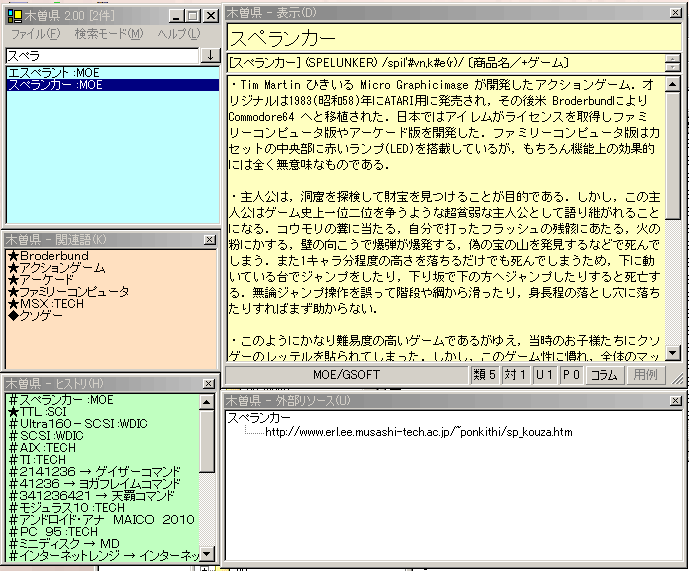Select history entry ミニディスク → MD
Screen dimensions: 689x571
click(x=64, y=544)
